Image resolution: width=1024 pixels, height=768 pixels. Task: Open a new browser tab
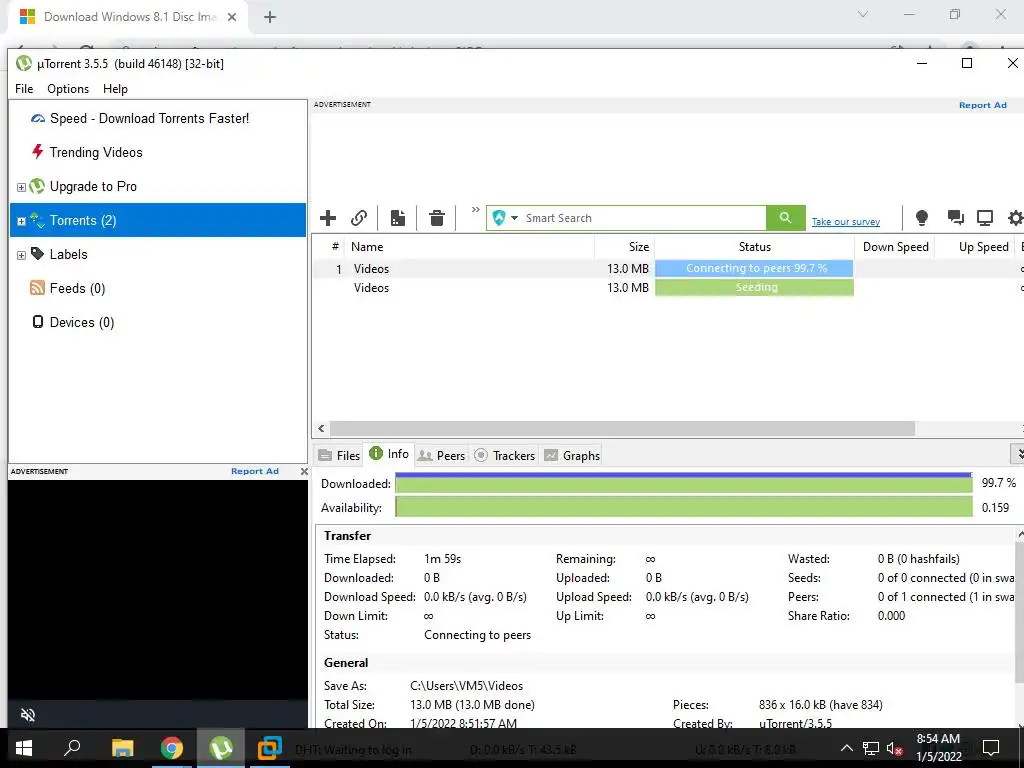tap(270, 17)
